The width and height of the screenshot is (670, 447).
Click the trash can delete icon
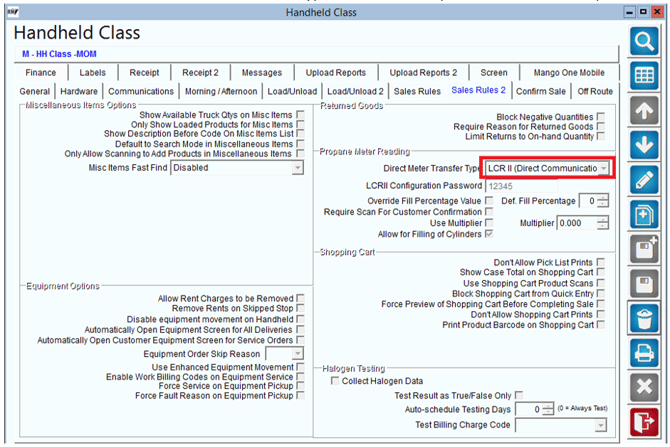(644, 319)
